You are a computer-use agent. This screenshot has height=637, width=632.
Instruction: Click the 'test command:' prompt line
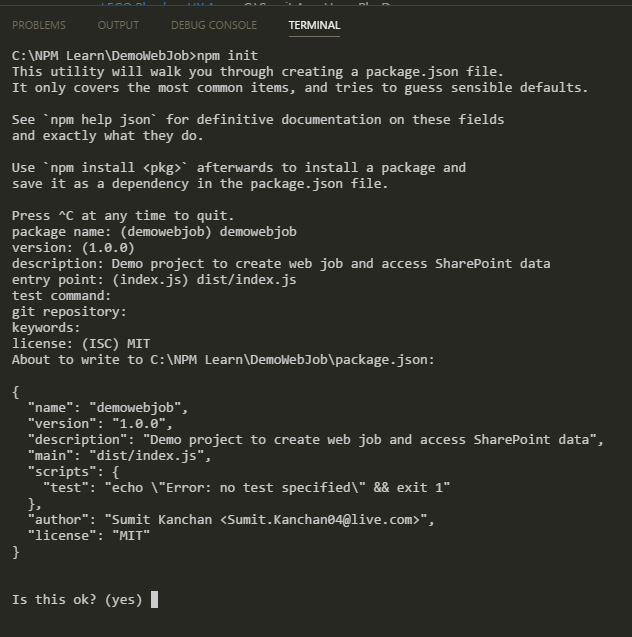[62, 296]
